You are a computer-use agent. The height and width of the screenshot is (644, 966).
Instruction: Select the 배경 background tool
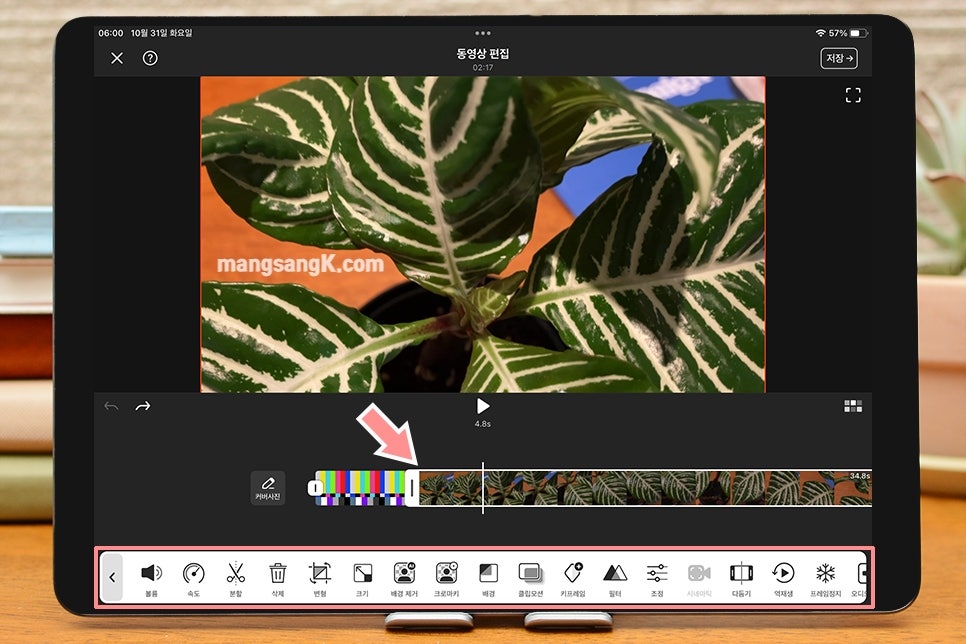(489, 579)
